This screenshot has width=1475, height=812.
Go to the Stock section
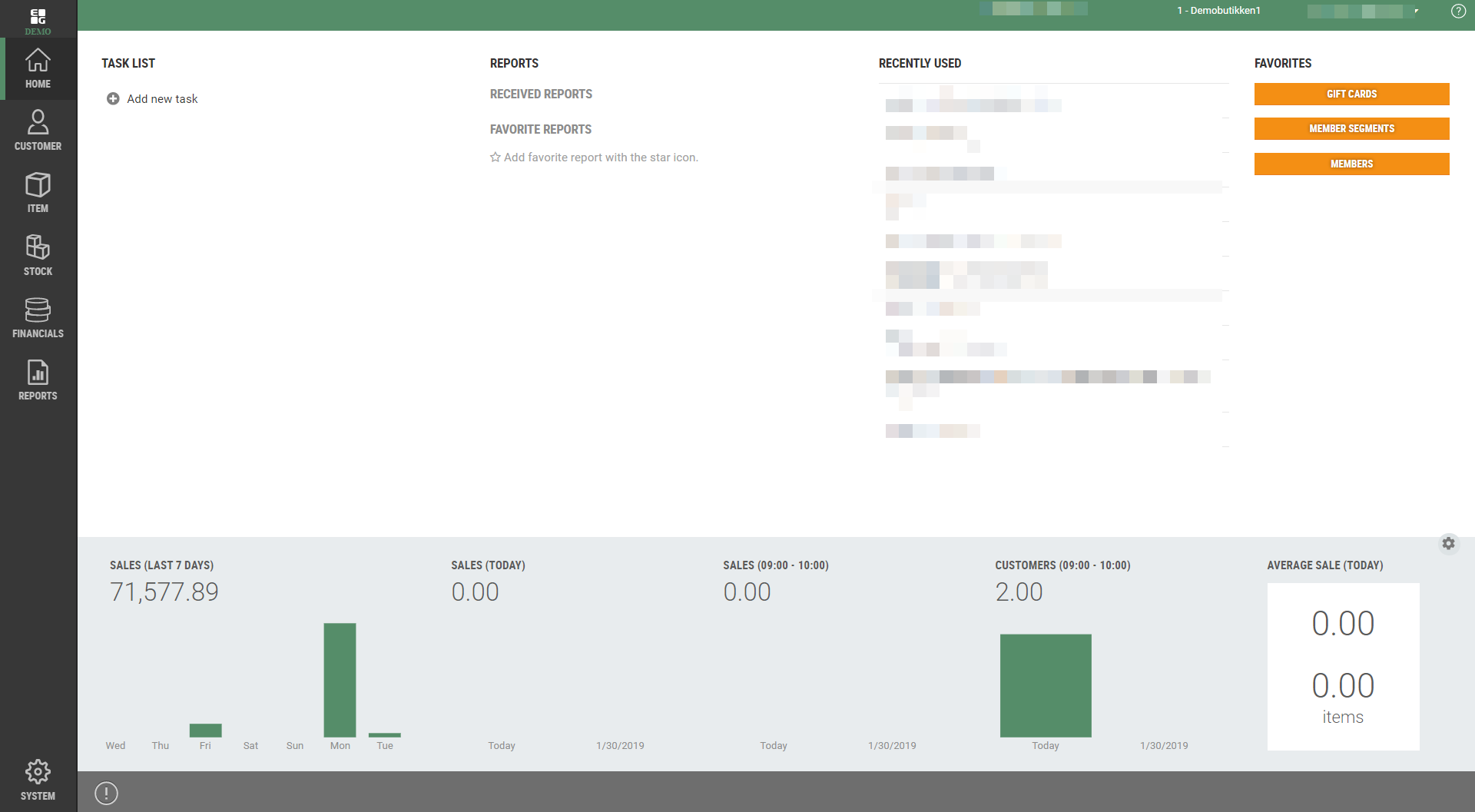click(x=38, y=255)
